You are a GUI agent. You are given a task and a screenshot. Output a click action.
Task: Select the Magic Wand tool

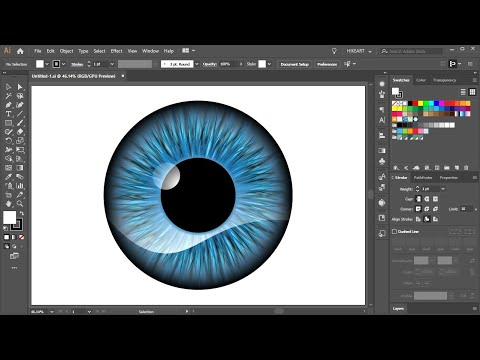pyautogui.click(x=9, y=96)
